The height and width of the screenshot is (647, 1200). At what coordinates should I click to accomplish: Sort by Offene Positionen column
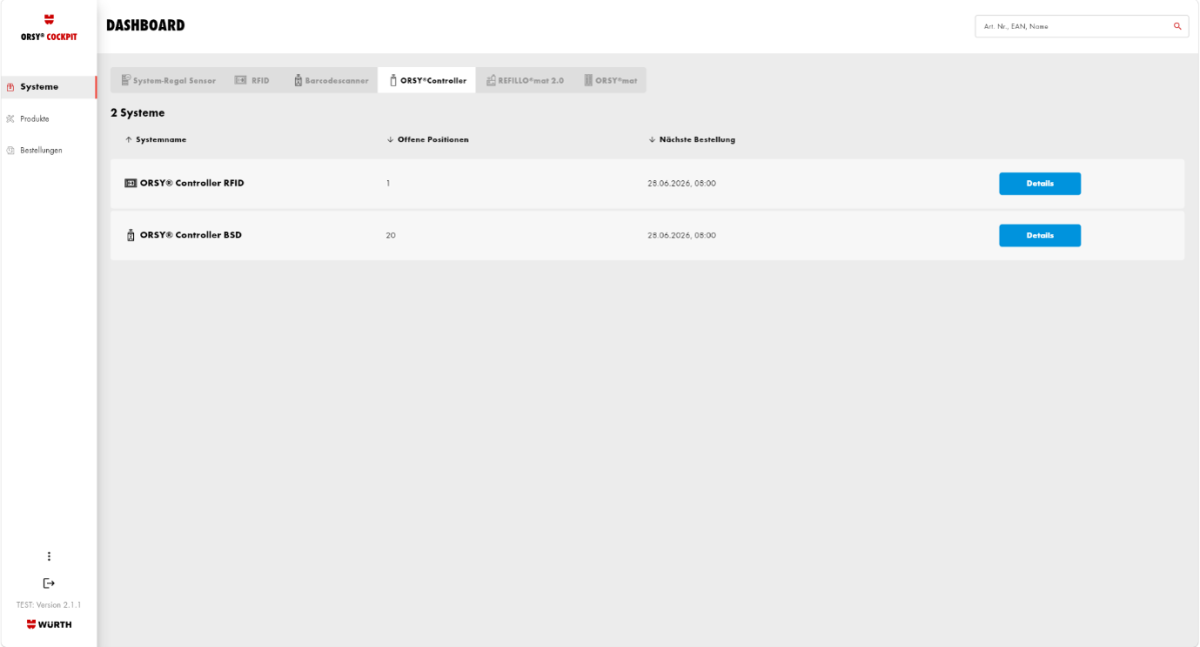pyautogui.click(x=427, y=139)
